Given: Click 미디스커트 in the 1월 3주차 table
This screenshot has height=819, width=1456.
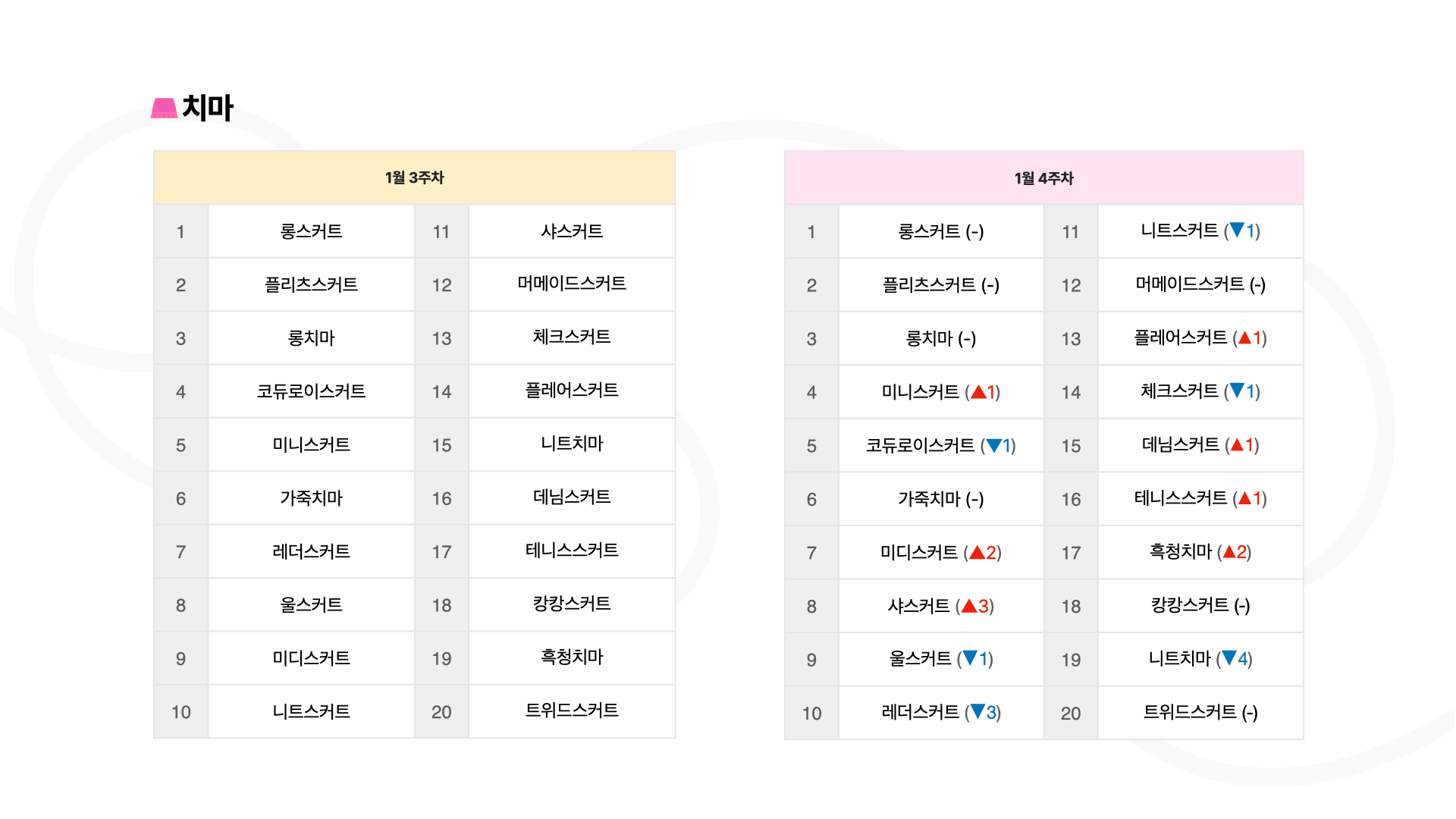Looking at the screenshot, I should point(311,658).
